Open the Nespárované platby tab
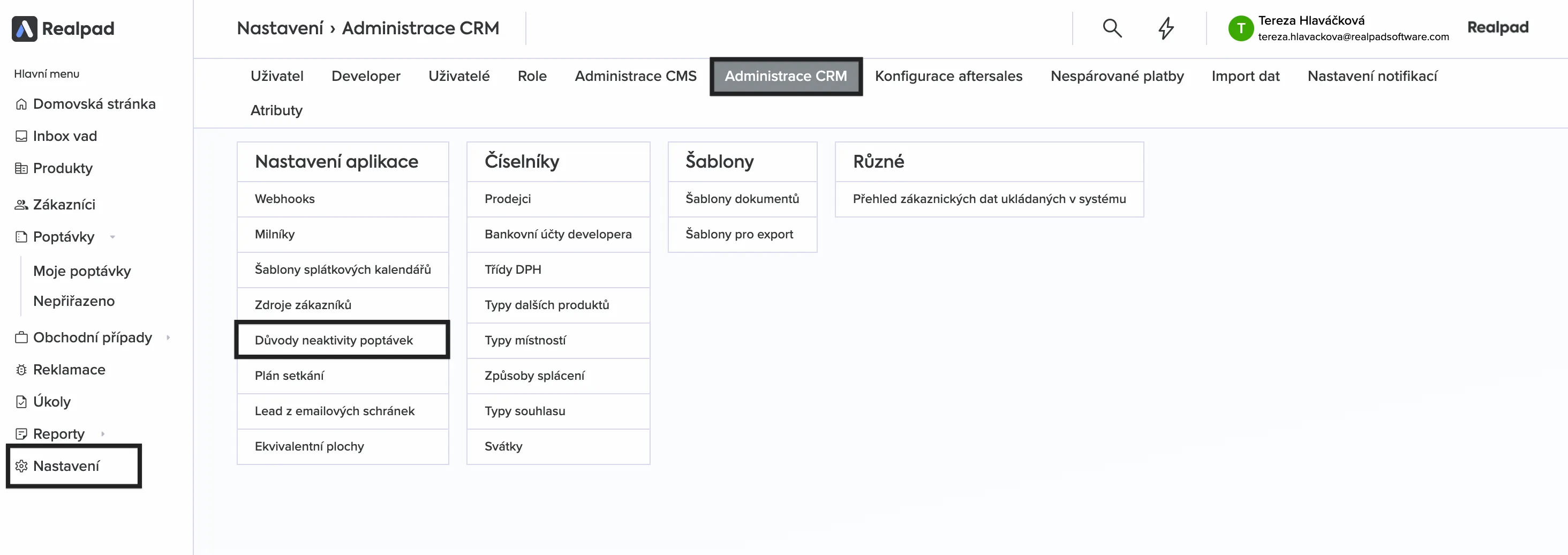Image resolution: width=1568 pixels, height=555 pixels. [1117, 76]
